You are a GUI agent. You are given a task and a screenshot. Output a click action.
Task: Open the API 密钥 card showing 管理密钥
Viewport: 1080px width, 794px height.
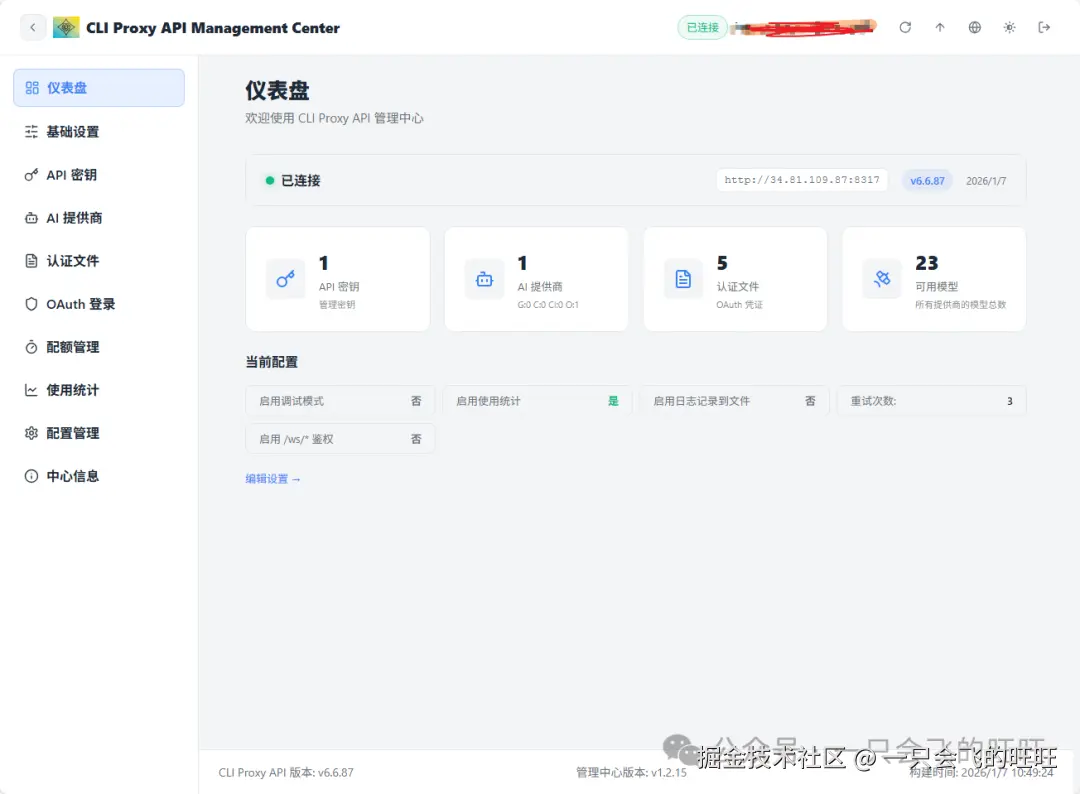click(x=338, y=279)
